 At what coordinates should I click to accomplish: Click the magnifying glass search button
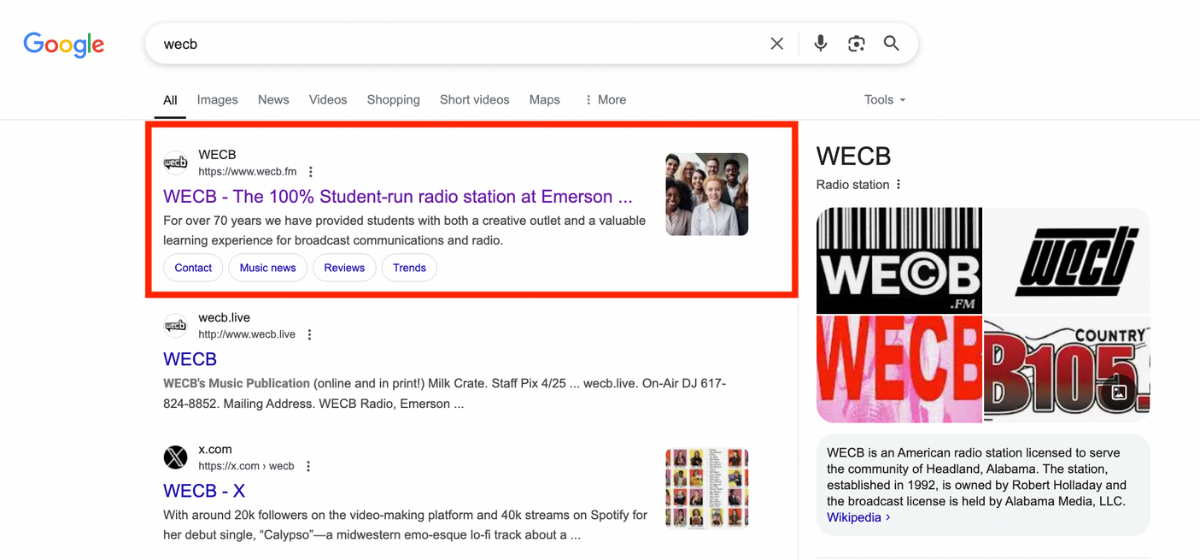point(891,44)
